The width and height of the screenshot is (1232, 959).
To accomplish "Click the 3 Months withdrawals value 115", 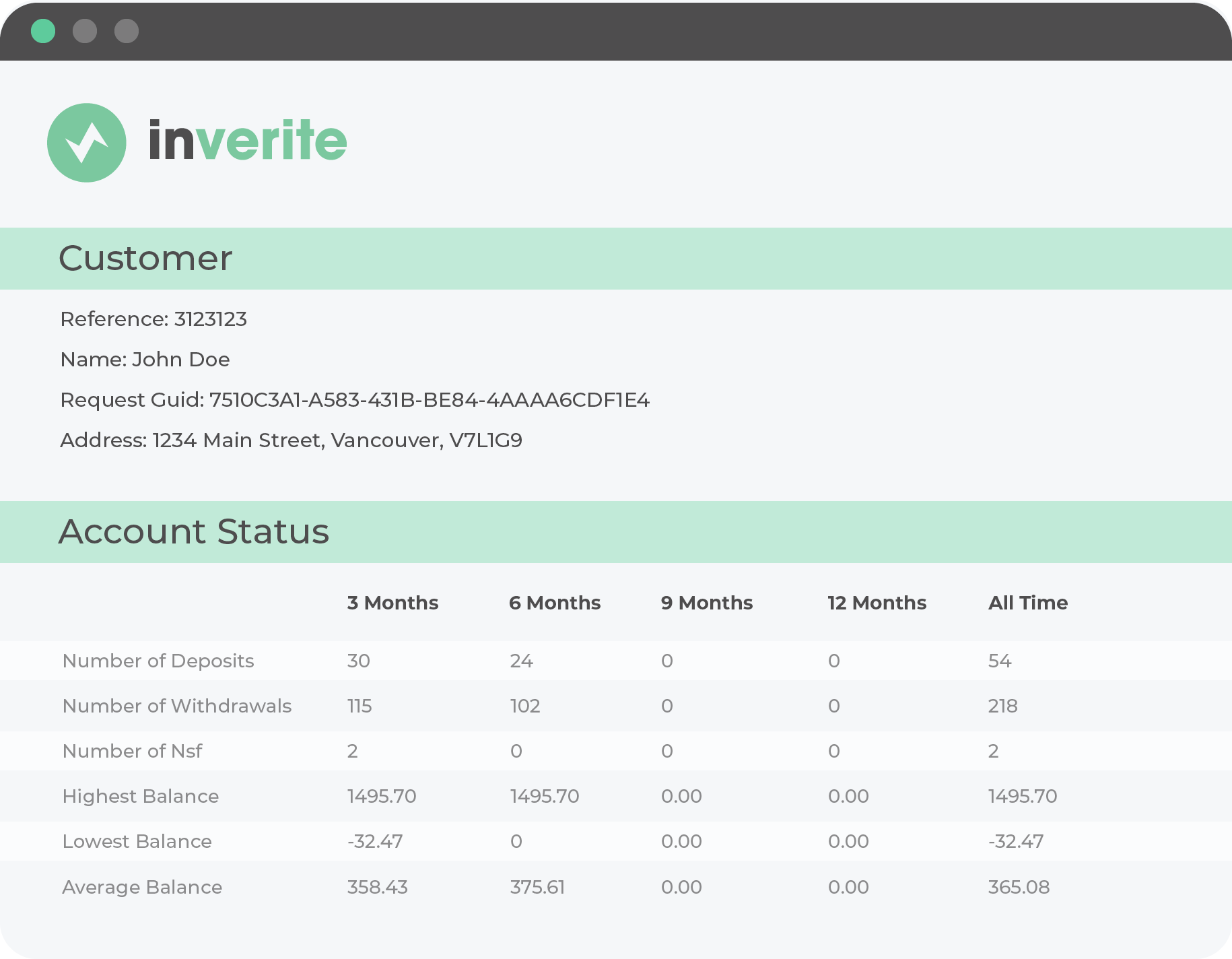I will coord(360,706).
